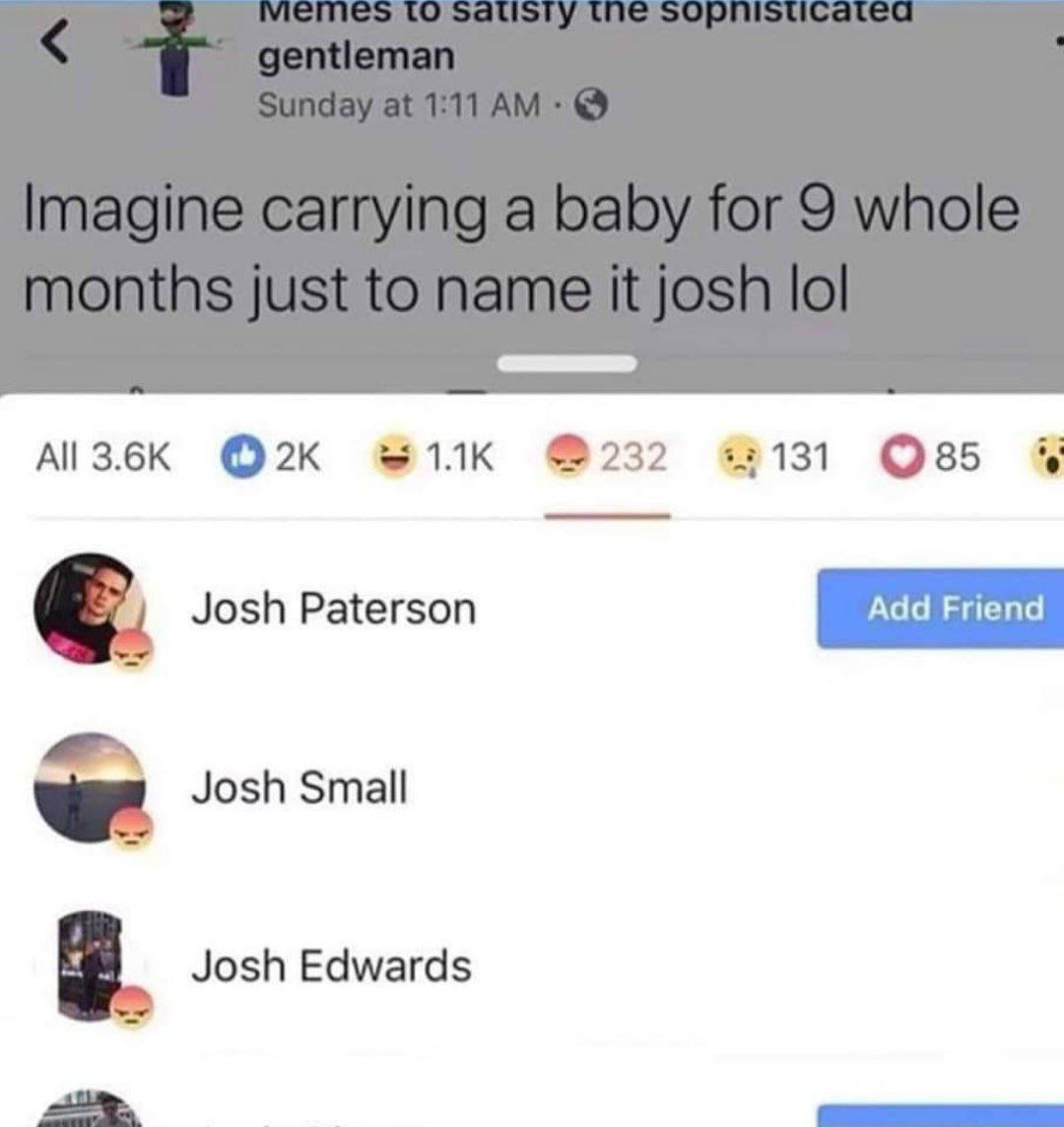Tap Josh Small's sunset avatar
Screen dimensions: 1064x1127
(90, 787)
